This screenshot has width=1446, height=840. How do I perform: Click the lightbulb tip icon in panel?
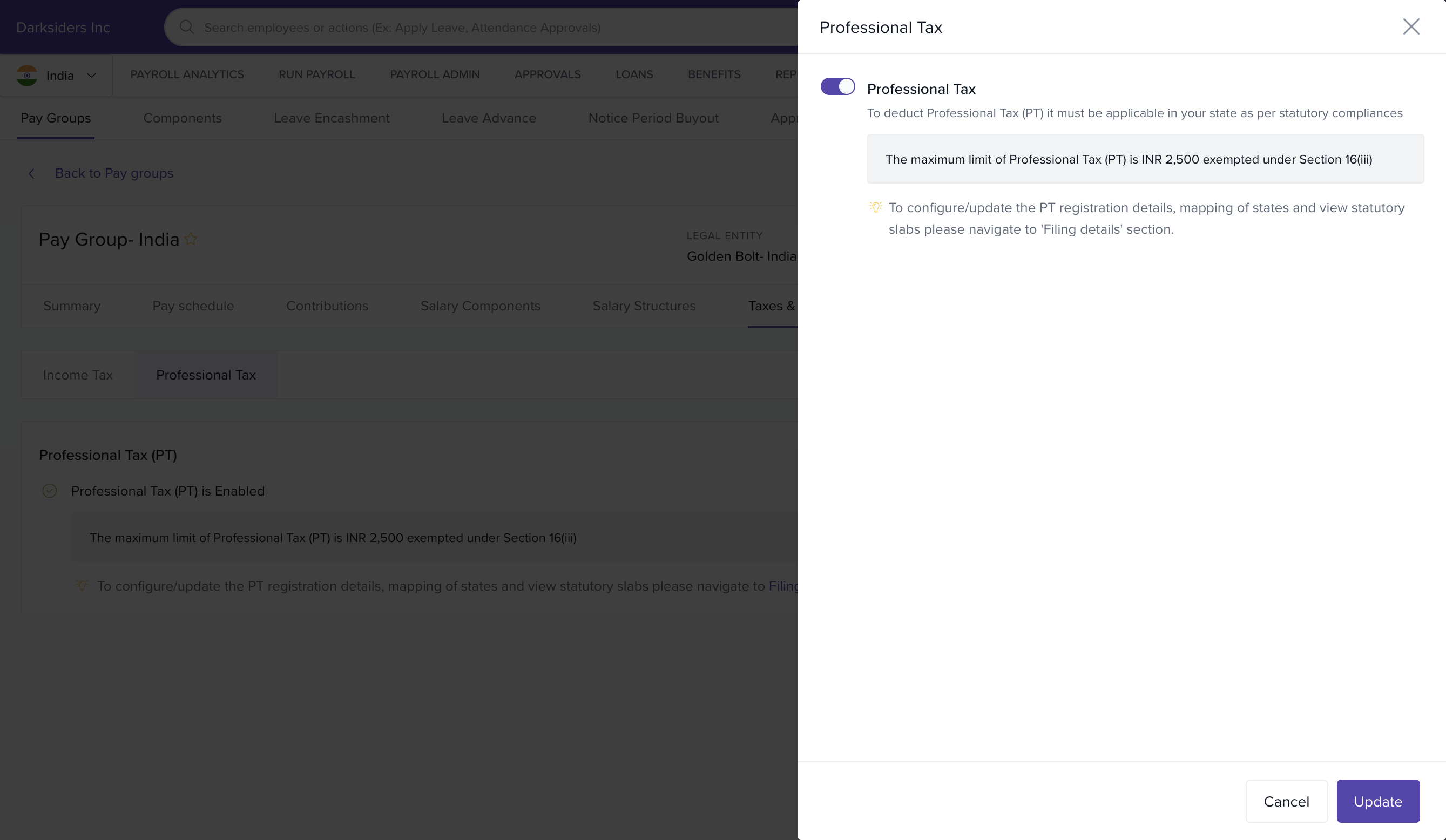click(x=875, y=207)
